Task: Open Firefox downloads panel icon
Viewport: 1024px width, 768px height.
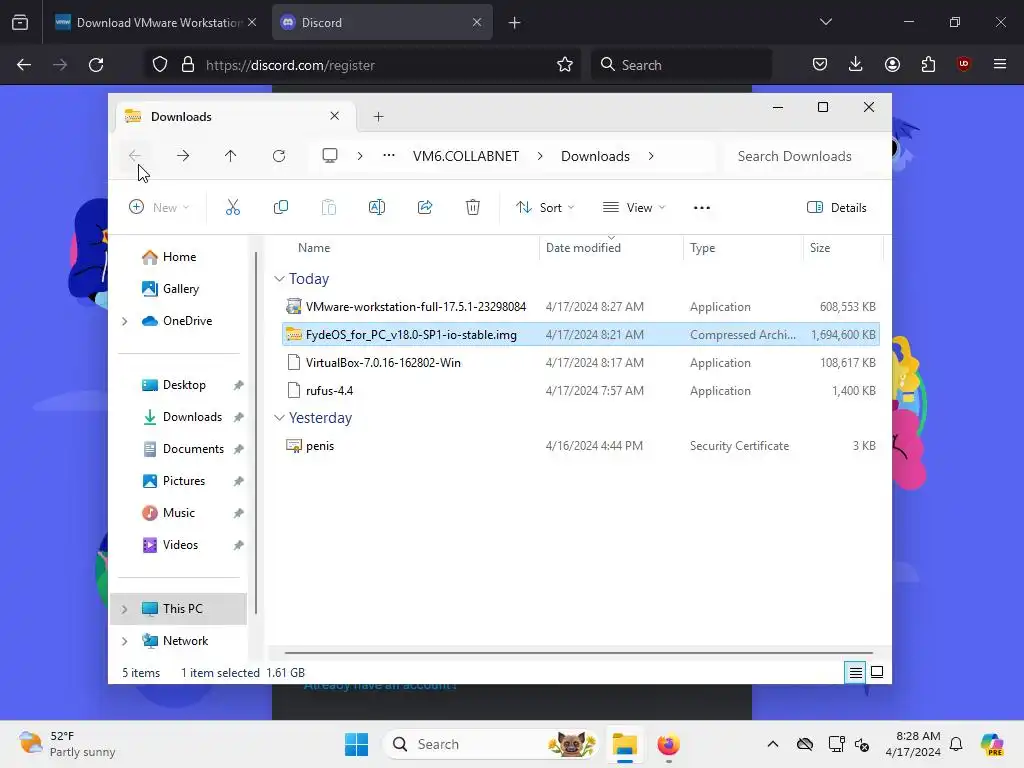Action: click(856, 64)
